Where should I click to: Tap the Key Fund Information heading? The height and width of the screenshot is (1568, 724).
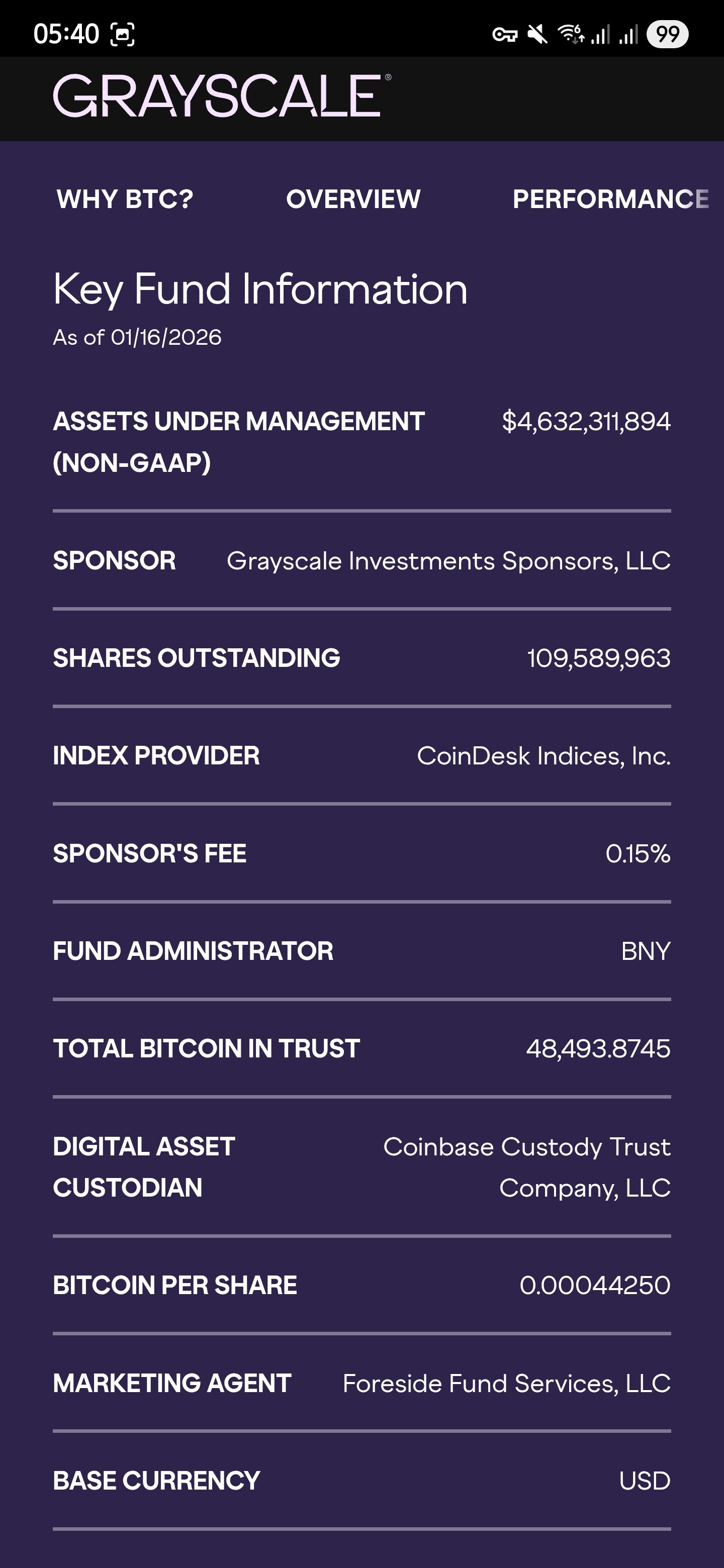[260, 288]
